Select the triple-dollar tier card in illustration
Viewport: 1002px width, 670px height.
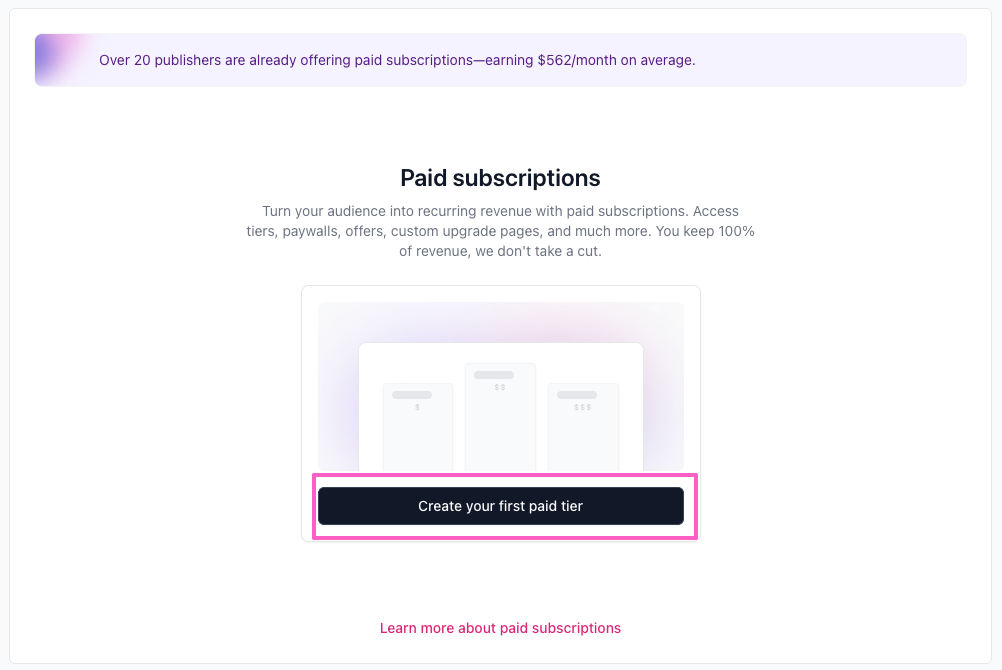583,427
